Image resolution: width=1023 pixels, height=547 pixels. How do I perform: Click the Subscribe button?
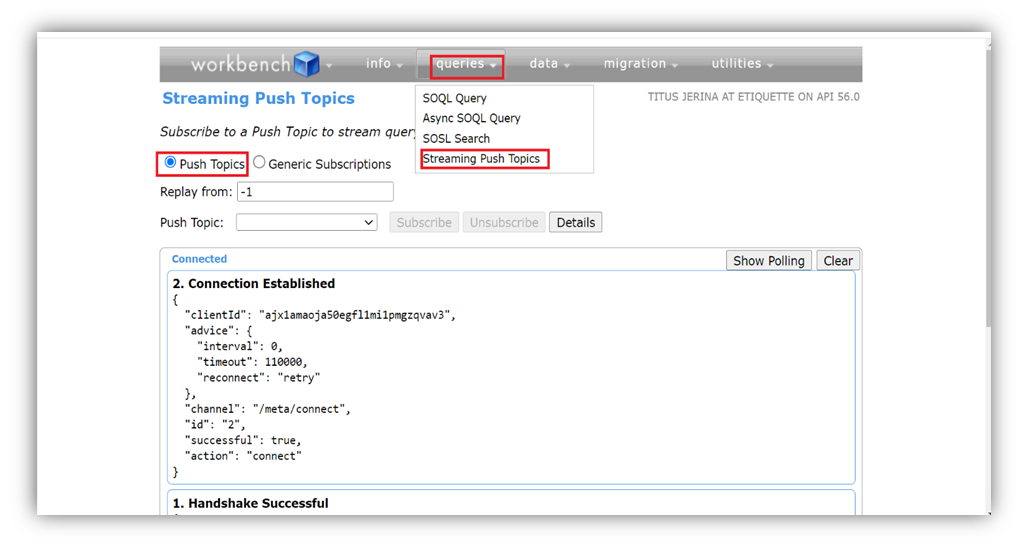pyautogui.click(x=424, y=223)
